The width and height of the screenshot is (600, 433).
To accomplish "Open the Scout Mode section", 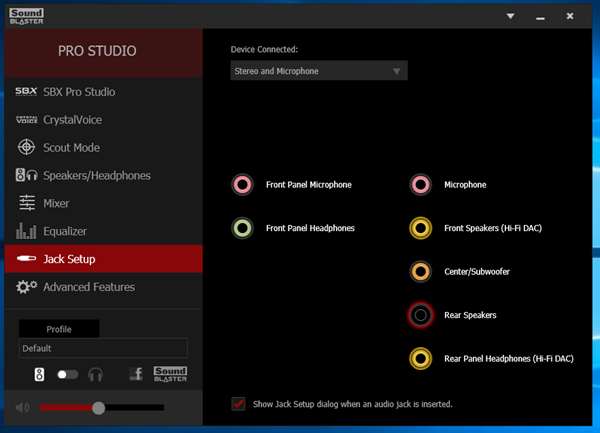I will pyautogui.click(x=104, y=148).
